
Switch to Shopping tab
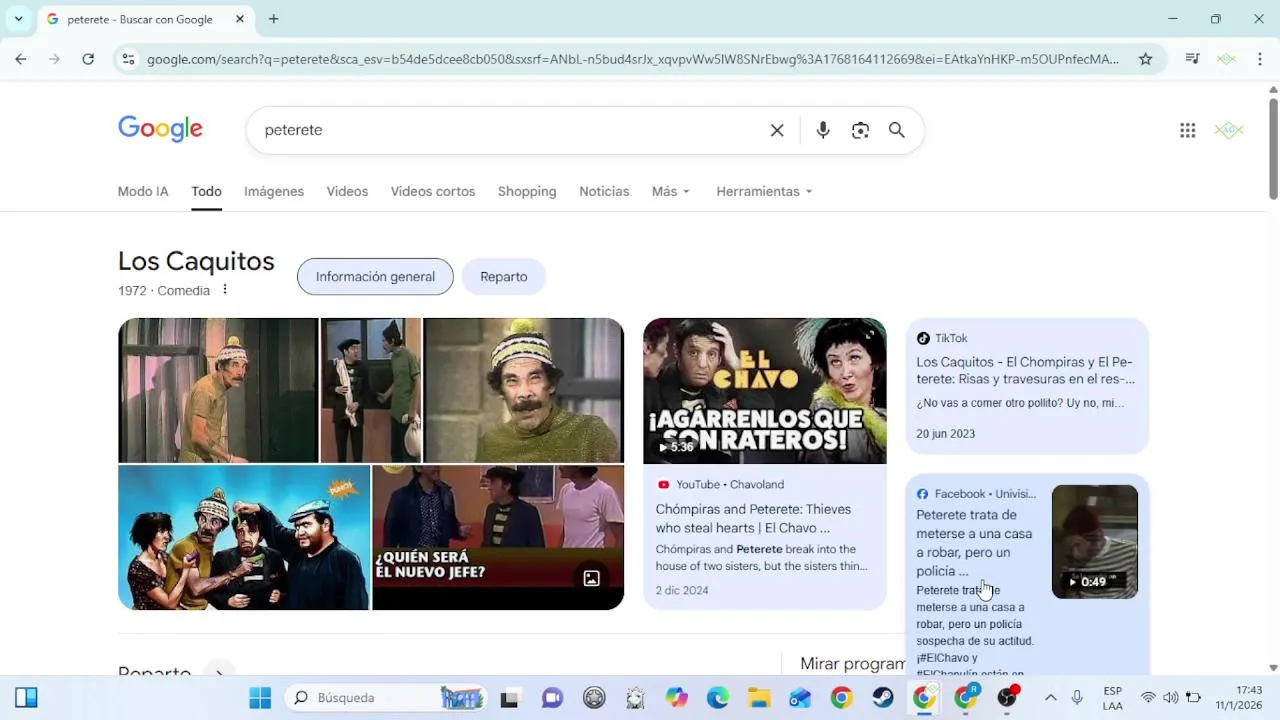(x=527, y=191)
